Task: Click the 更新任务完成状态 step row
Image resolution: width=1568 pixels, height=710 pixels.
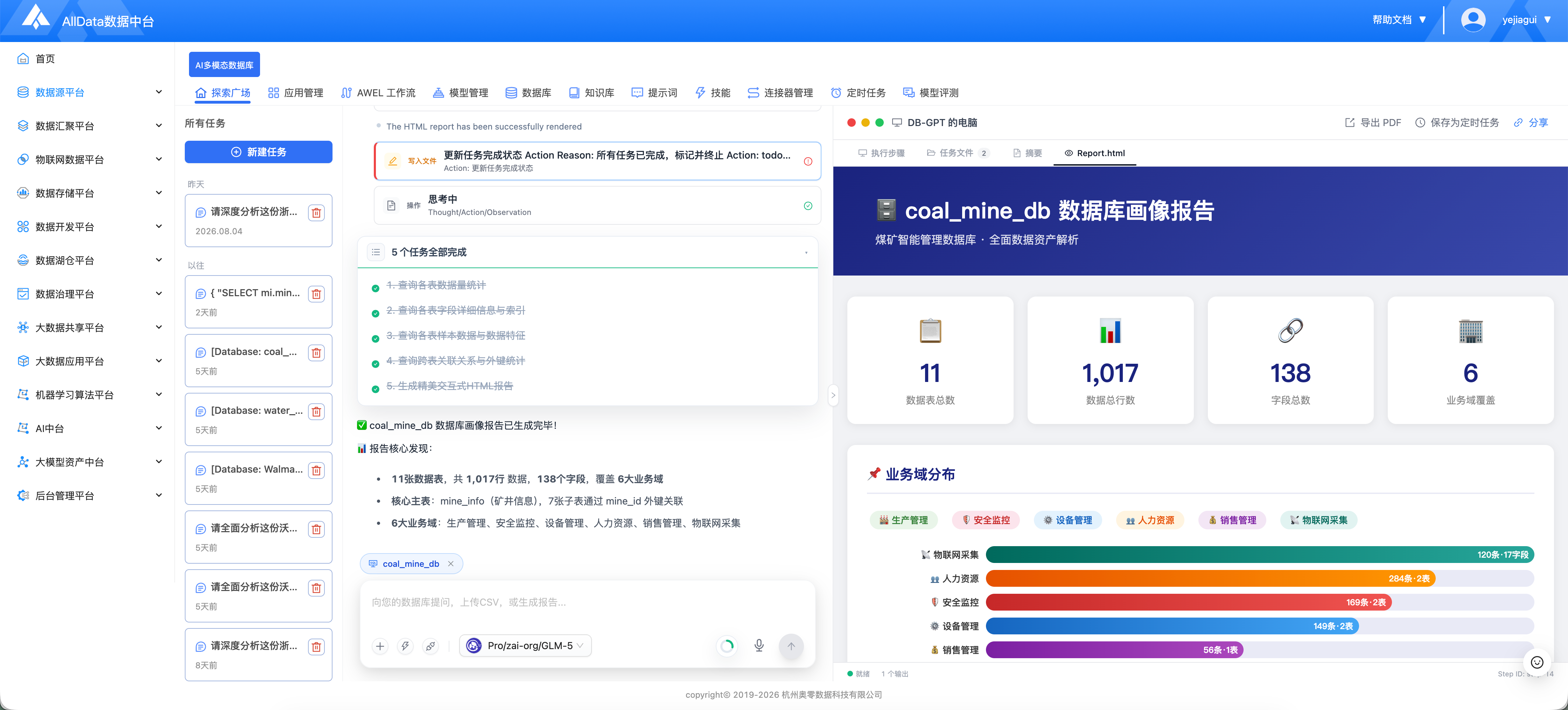Action: (597, 161)
